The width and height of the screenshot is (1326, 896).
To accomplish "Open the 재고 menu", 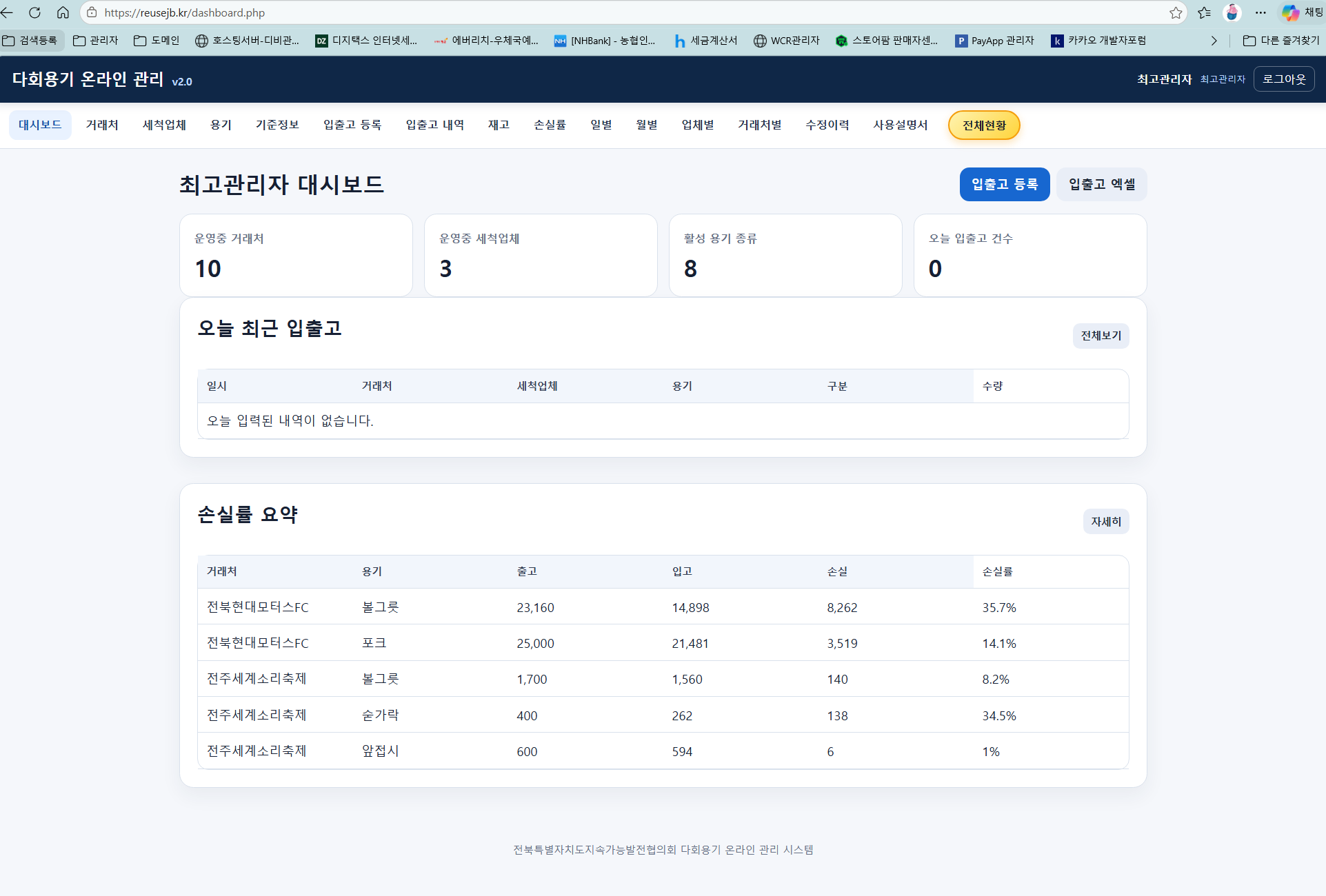I will point(499,125).
